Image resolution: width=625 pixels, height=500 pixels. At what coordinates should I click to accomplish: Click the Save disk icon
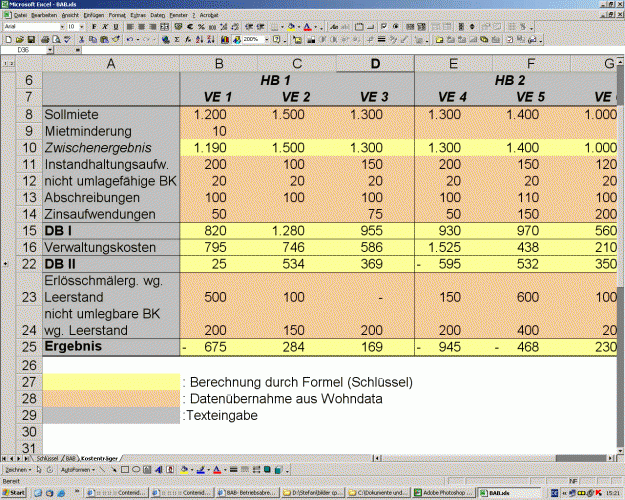[x=29, y=39]
